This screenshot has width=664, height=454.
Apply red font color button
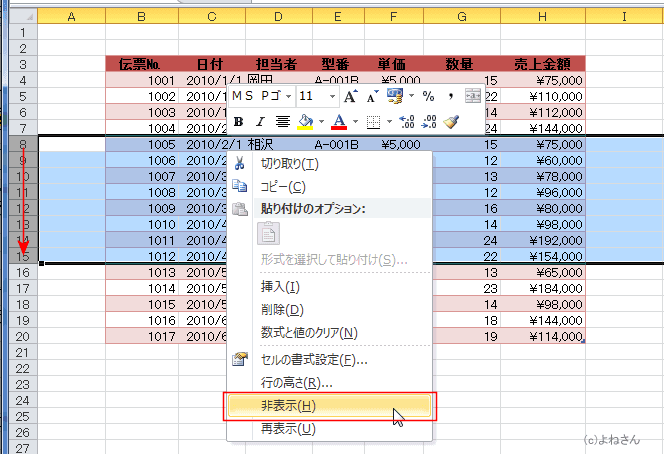339,122
